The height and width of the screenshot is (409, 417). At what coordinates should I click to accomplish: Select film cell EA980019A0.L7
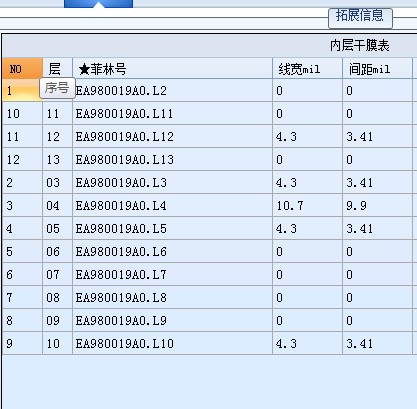[x=173, y=275]
